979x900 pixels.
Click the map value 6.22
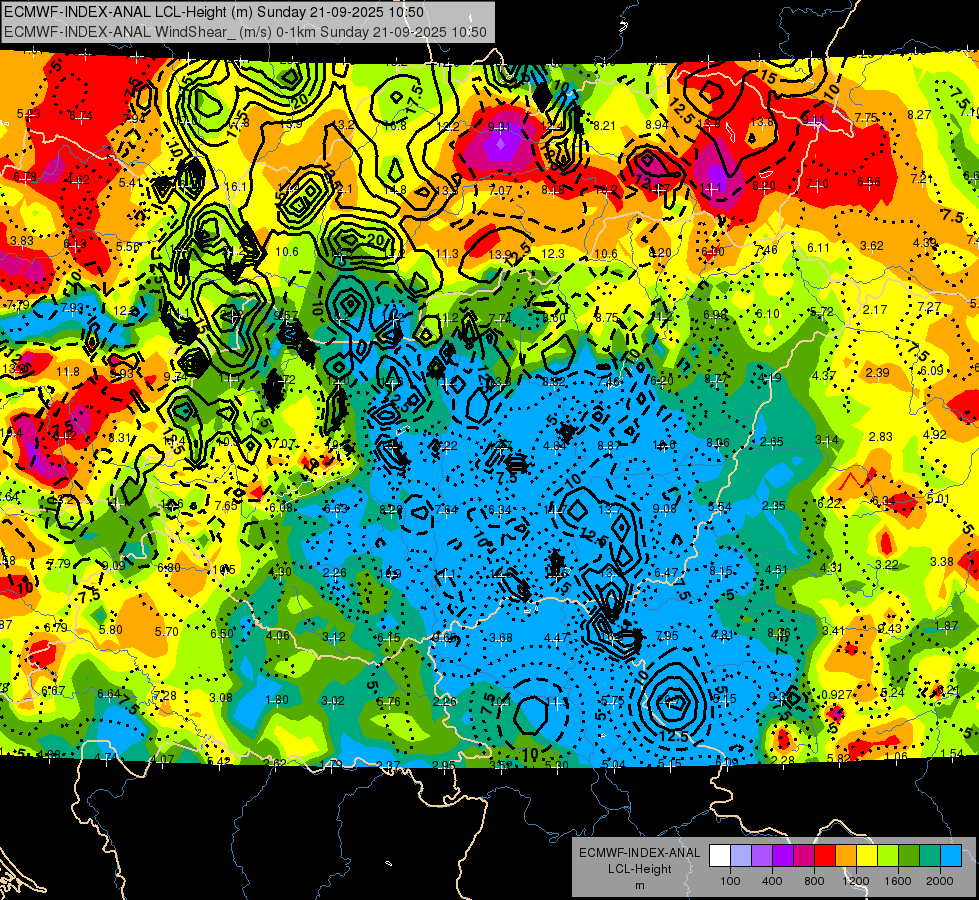[829, 503]
